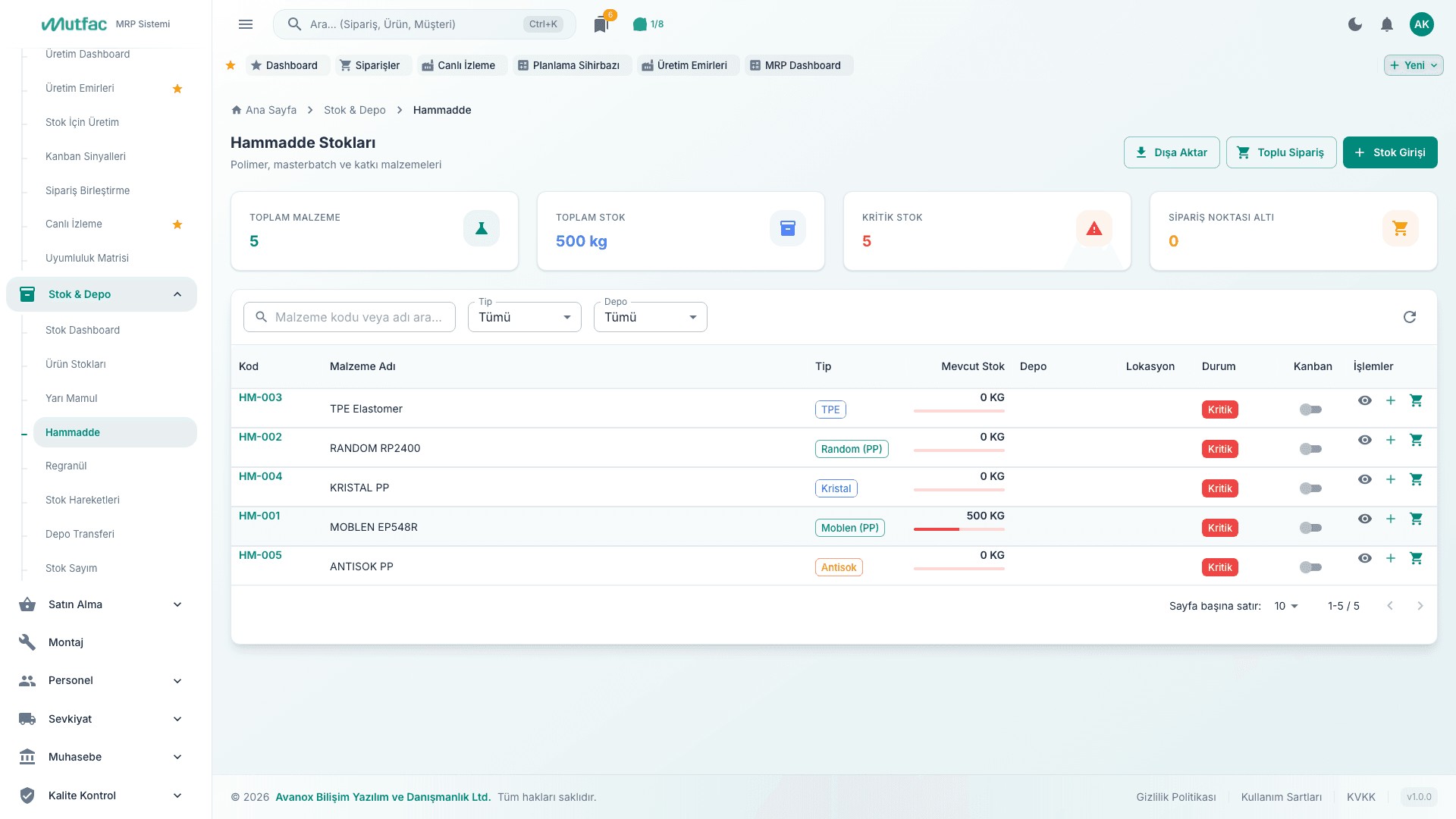Viewport: 1456px width, 819px height.
Task: View HM-005 details with eye icon
Action: (x=1365, y=558)
